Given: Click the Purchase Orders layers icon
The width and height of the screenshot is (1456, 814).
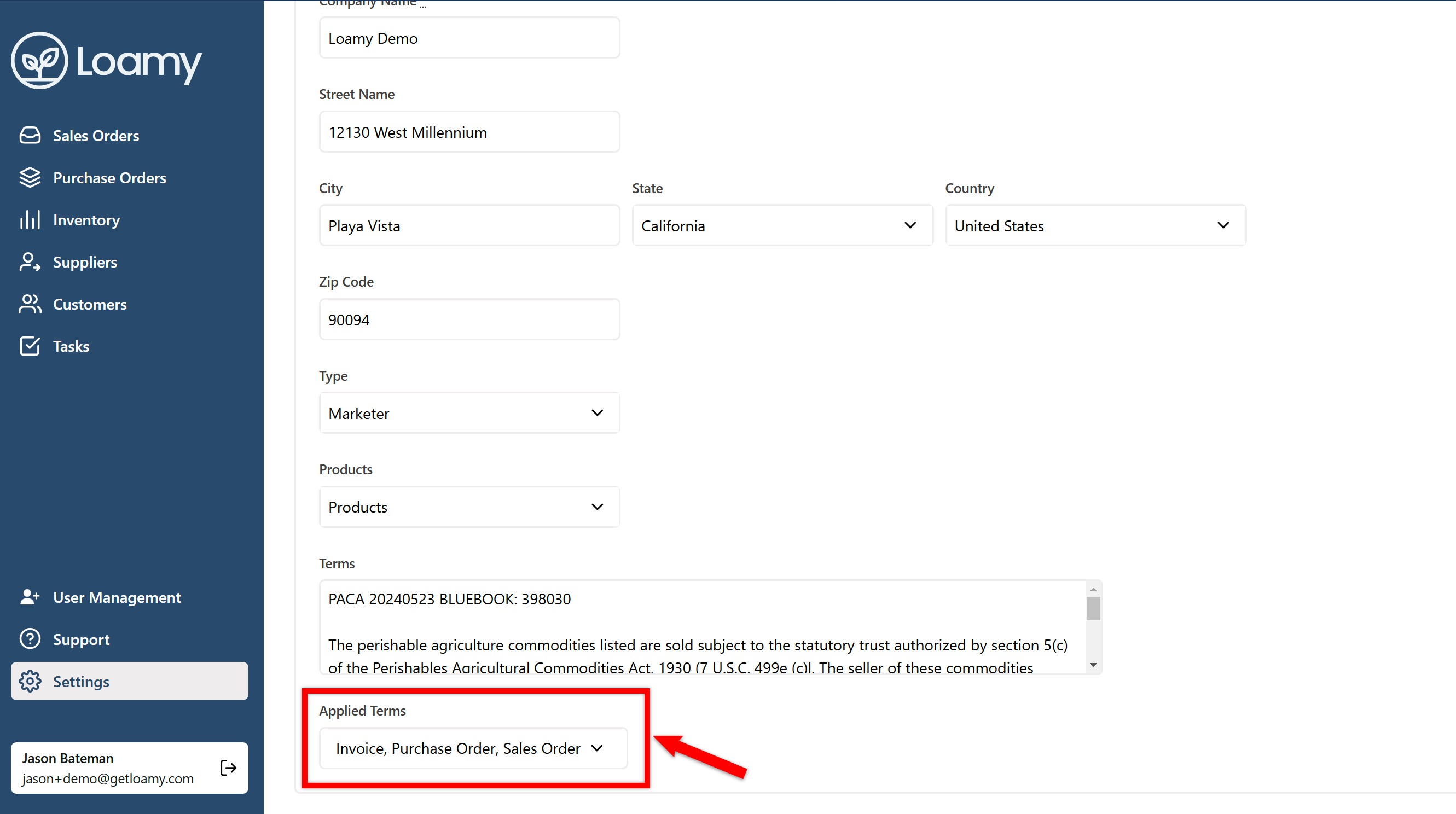Looking at the screenshot, I should click(30, 177).
